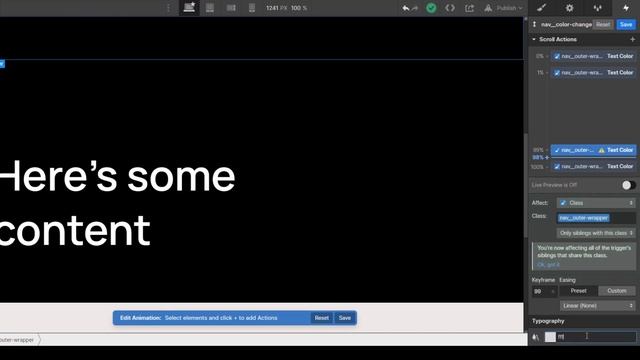
Task: Switch to mobile portrait breakpoint
Action: point(252,8)
